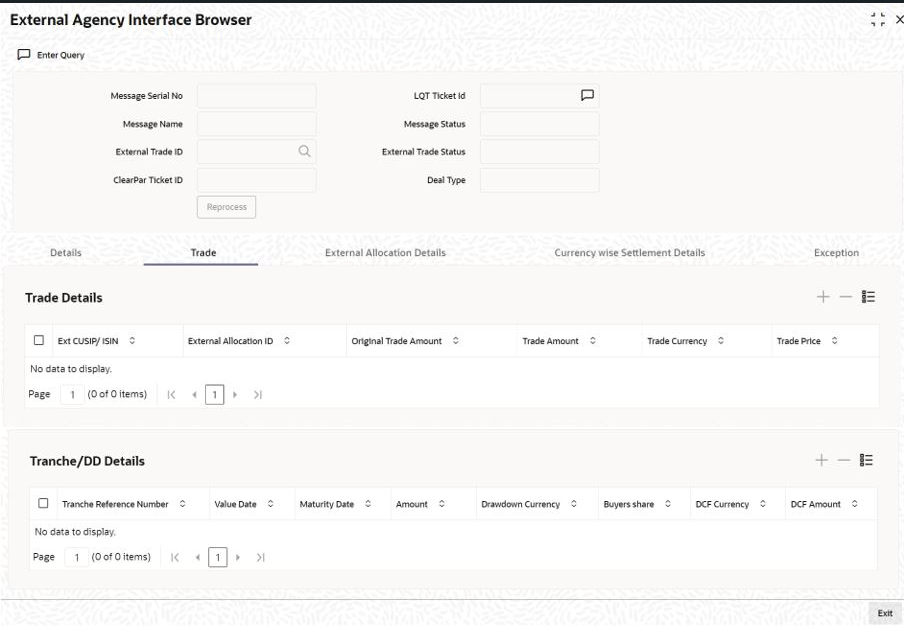This screenshot has width=904, height=626.
Task: Go to last page in Trade Details
Action: (258, 394)
